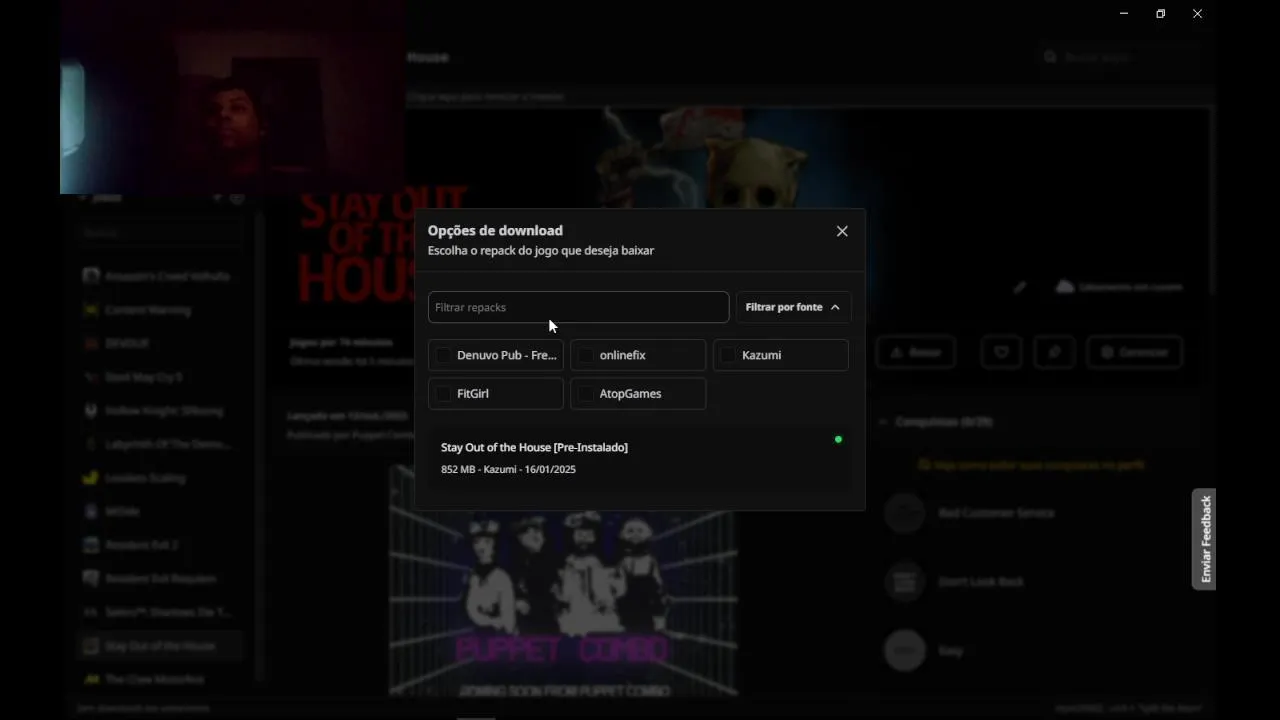Select the AtopGames source checkbox
This screenshot has width=1280, height=720.
click(586, 394)
